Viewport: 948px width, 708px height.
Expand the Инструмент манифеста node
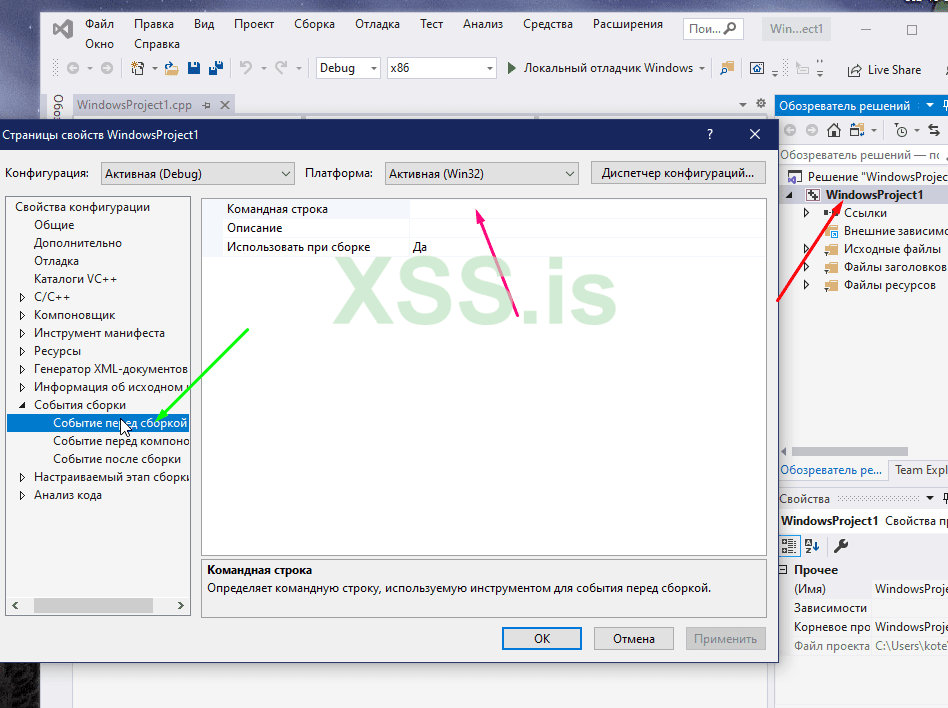[22, 333]
